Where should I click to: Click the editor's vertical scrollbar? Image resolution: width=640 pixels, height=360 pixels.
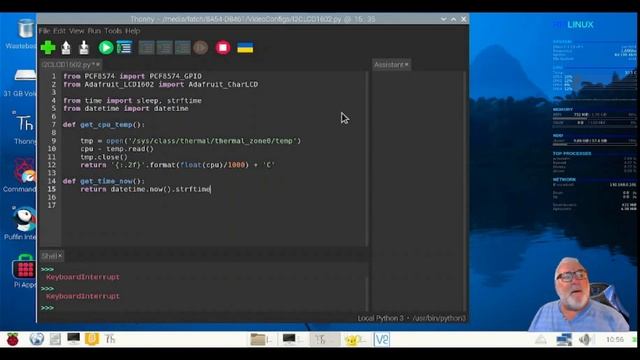367,159
